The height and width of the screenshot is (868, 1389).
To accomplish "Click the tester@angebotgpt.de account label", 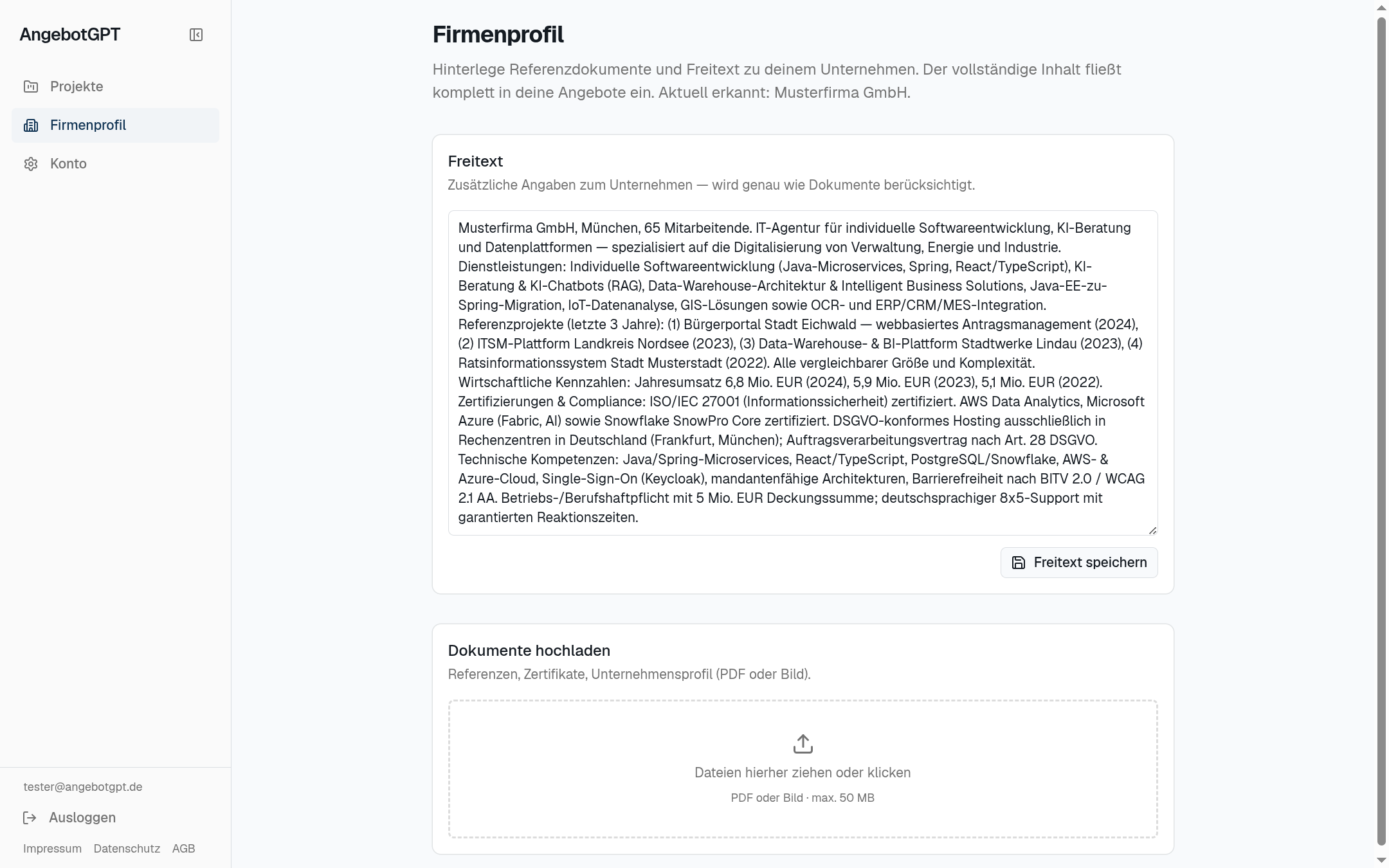I will click(x=83, y=787).
